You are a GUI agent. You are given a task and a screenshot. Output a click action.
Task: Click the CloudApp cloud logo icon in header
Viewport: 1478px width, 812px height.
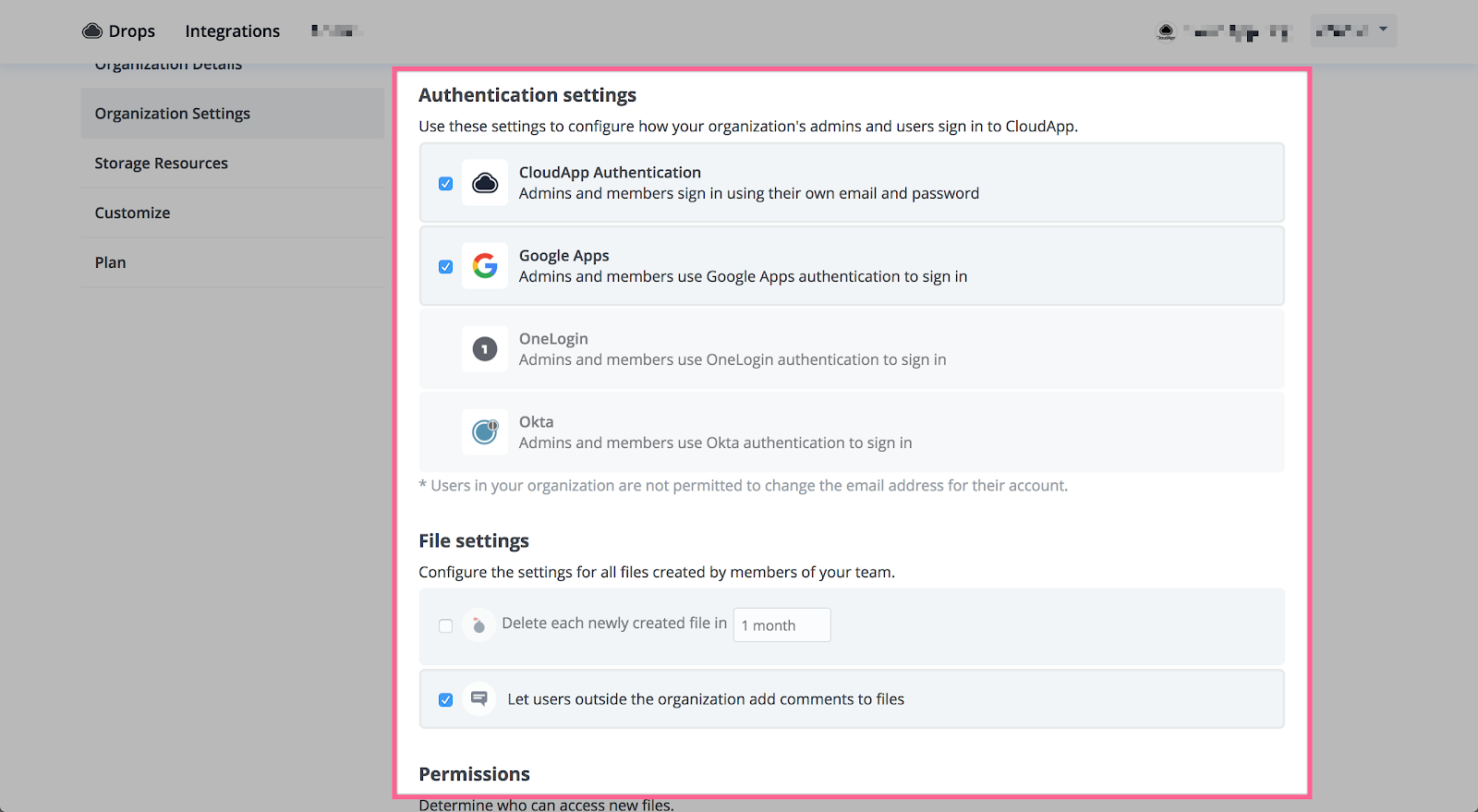(x=92, y=31)
